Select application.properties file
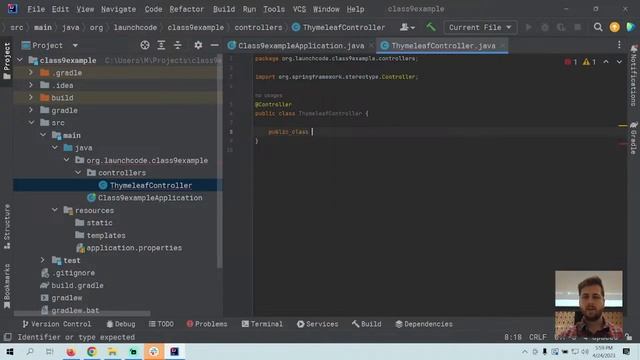 click(x=134, y=248)
